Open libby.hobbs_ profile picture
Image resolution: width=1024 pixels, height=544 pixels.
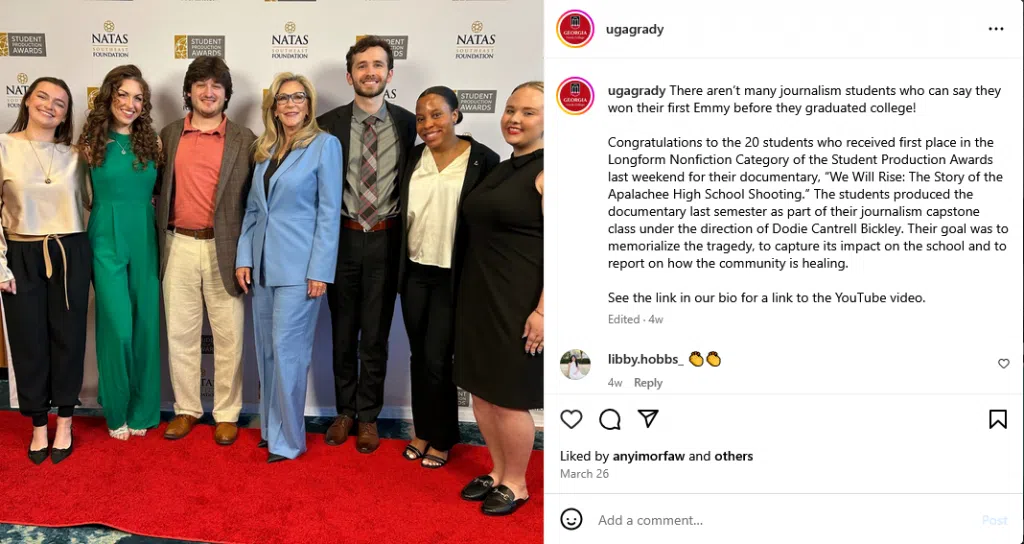[575, 364]
